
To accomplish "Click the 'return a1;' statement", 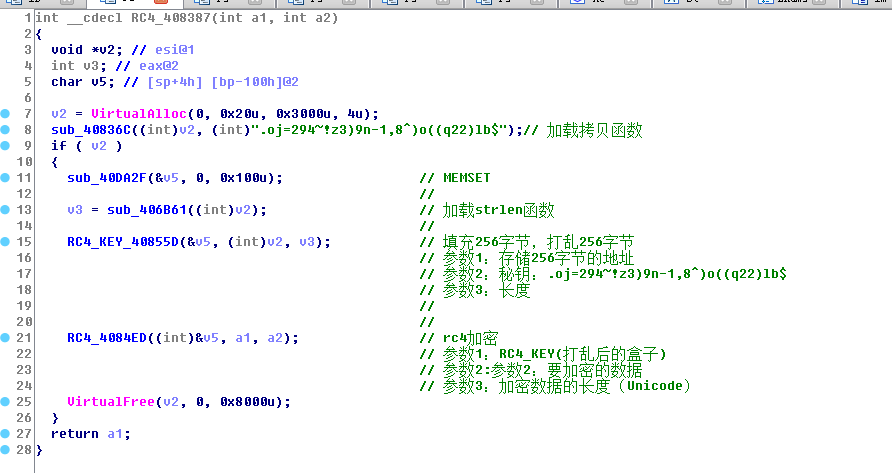I will [90, 434].
